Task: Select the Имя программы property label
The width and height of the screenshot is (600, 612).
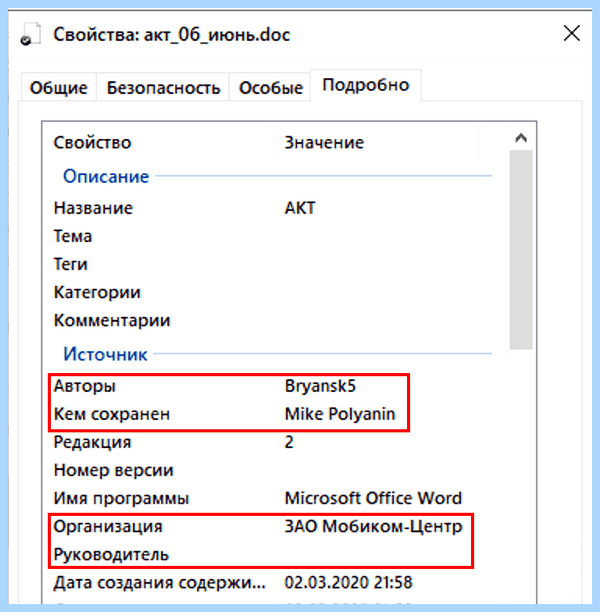Action: pos(121,498)
